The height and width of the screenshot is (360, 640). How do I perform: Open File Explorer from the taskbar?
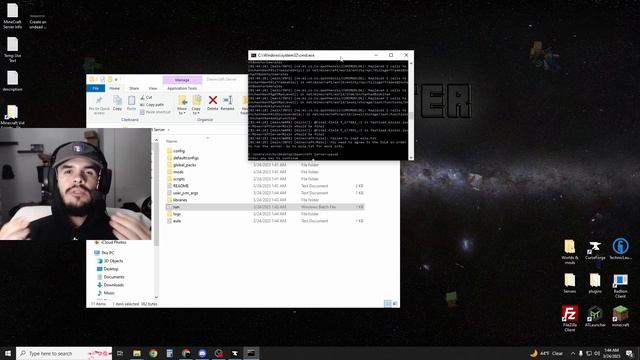coord(137,353)
